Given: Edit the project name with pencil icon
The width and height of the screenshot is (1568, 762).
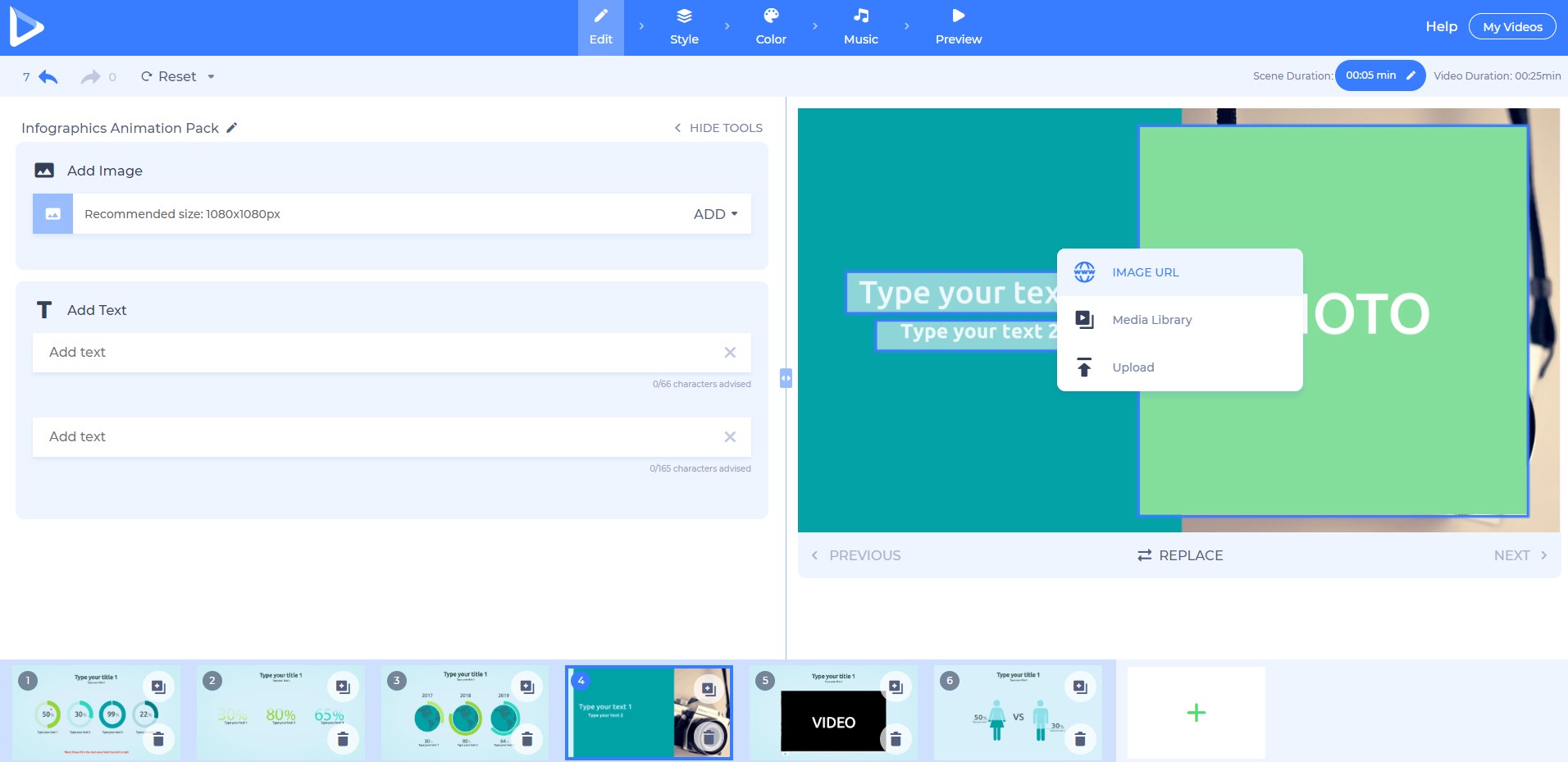Looking at the screenshot, I should click(232, 128).
